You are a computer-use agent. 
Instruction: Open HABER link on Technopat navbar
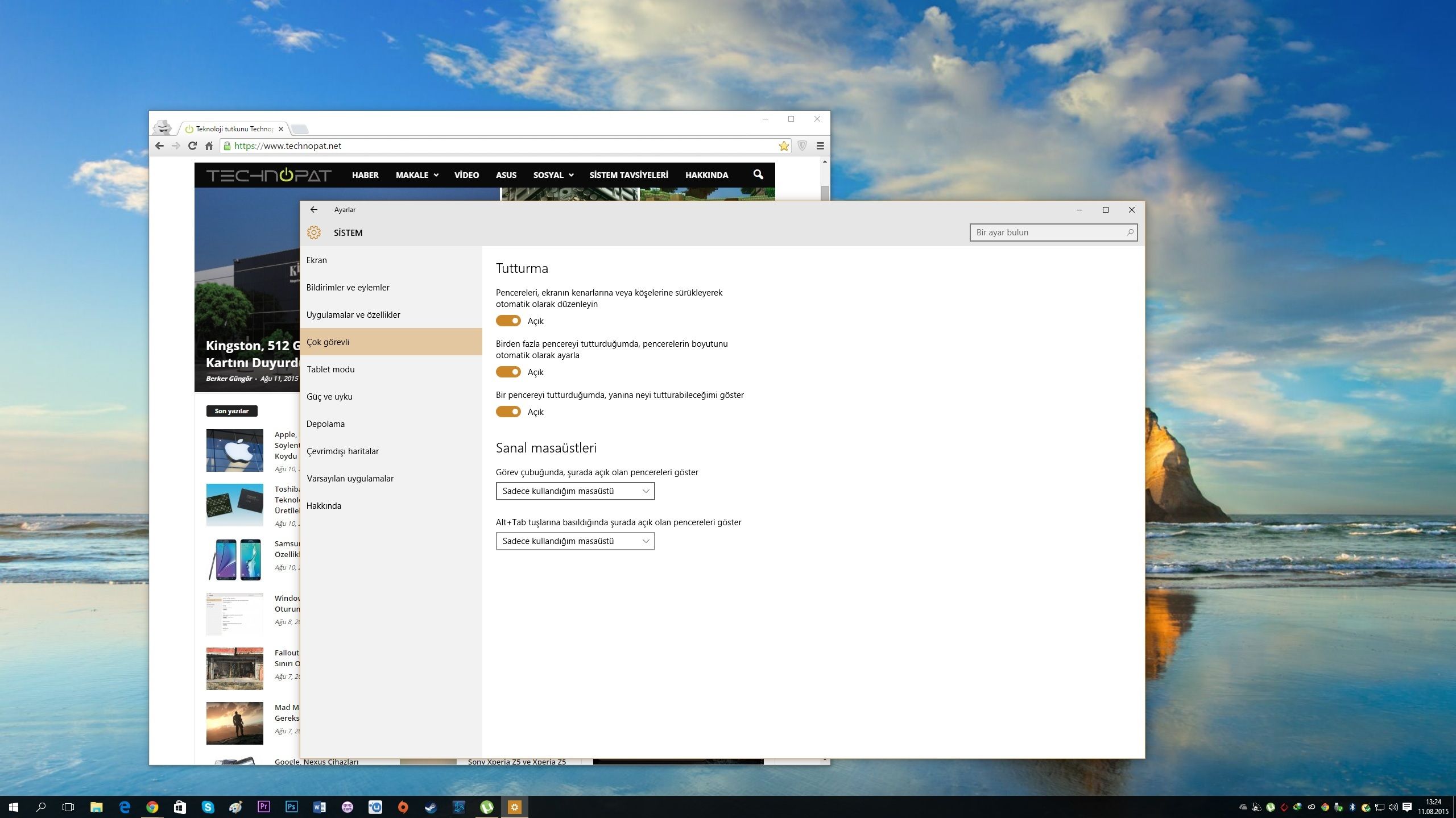(365, 175)
